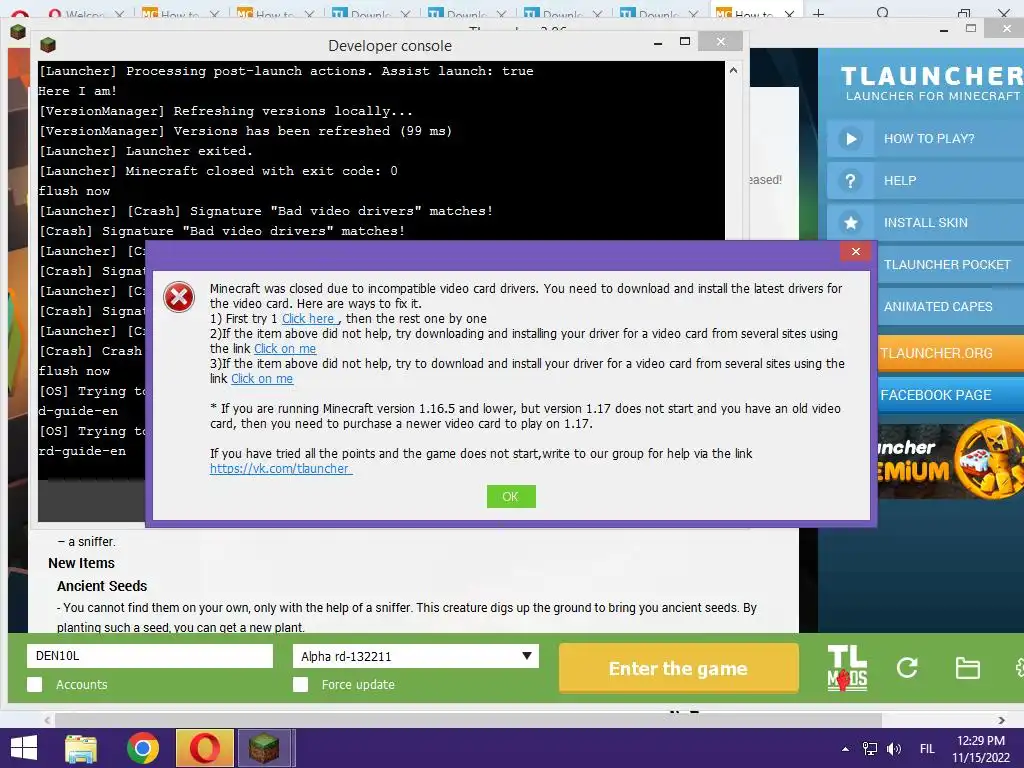This screenshot has height=768, width=1024.
Task: Toggle the Accounts checkbox
Action: pos(35,684)
